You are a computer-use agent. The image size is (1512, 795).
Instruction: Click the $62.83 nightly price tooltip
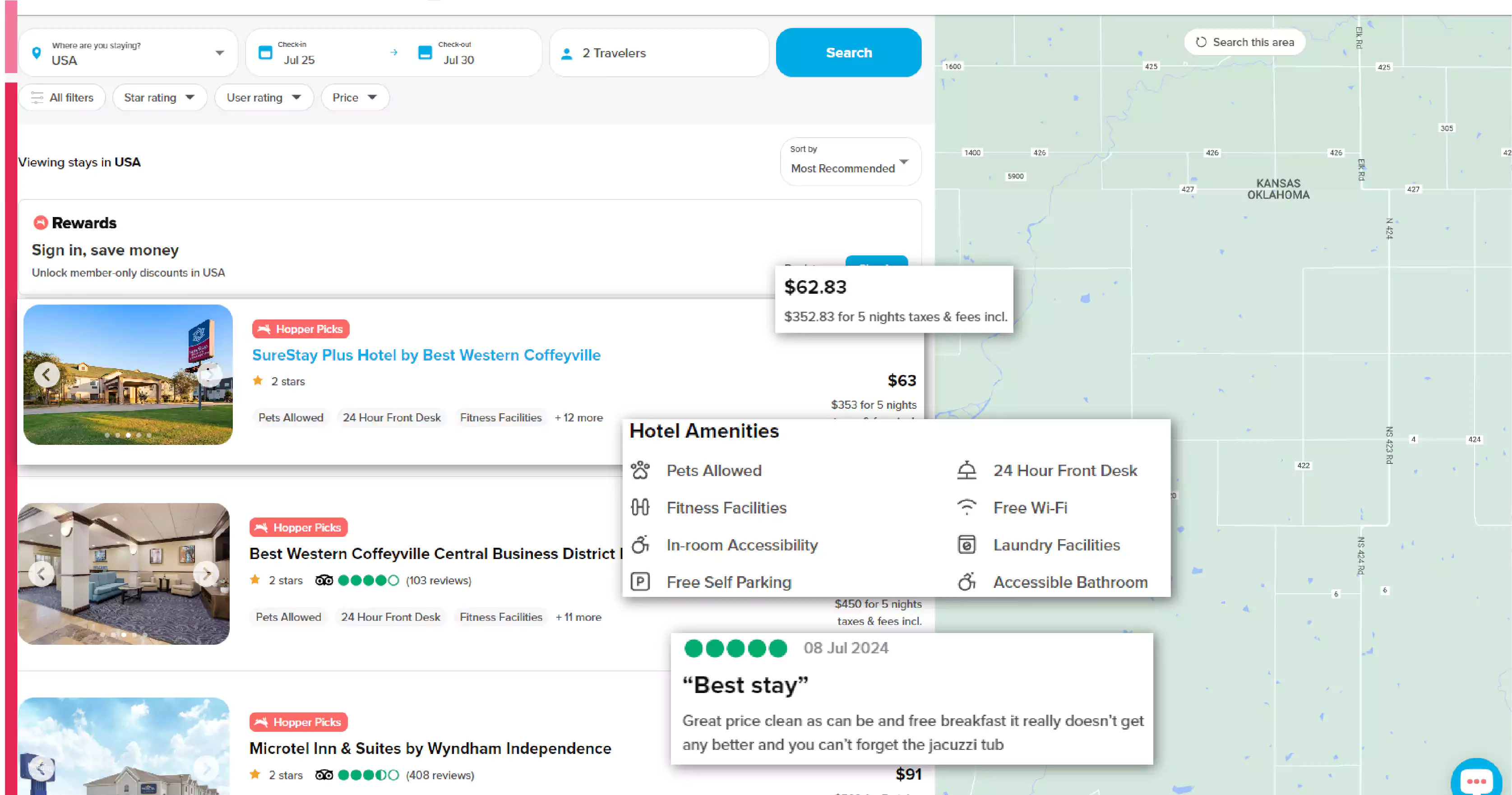pyautogui.click(x=815, y=287)
